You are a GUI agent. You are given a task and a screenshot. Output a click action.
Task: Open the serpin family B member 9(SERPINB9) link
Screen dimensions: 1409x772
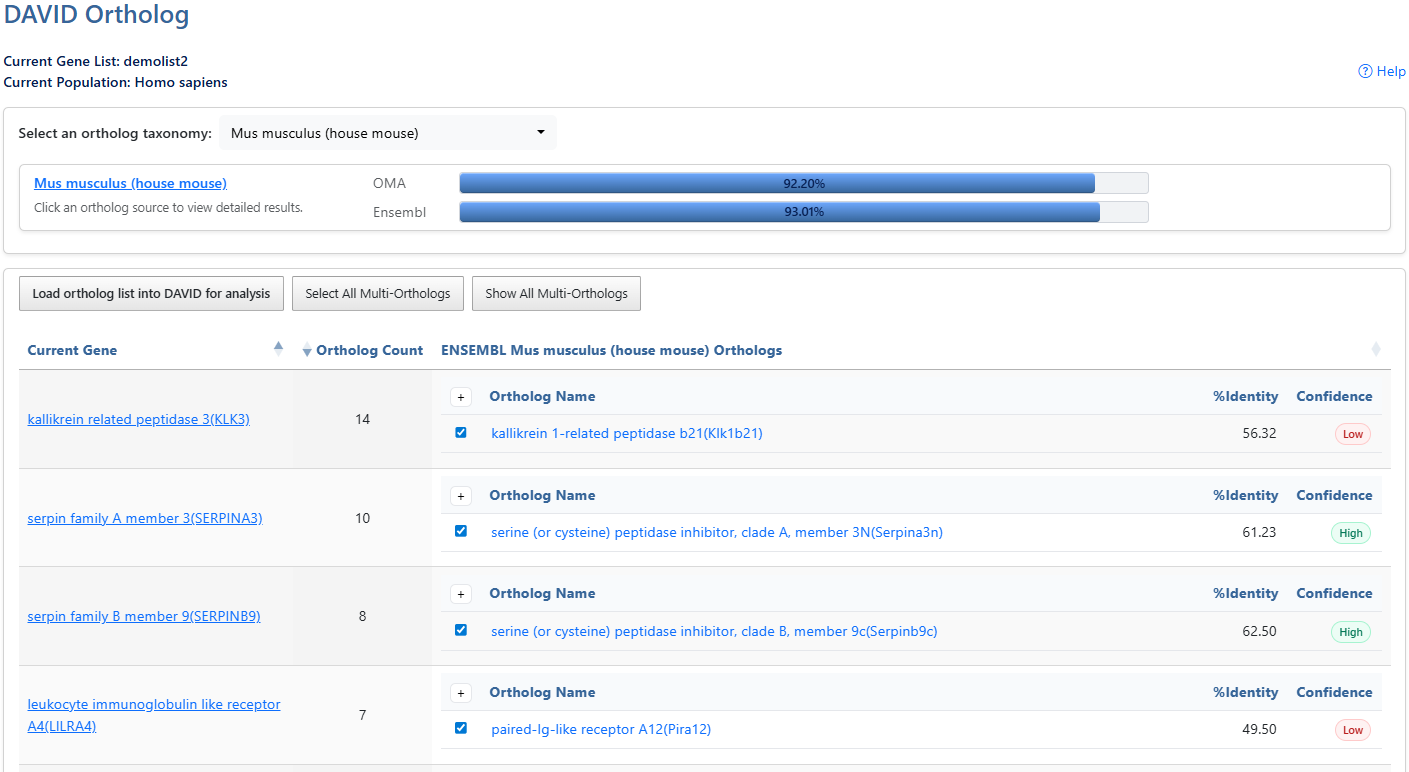[x=143, y=616]
